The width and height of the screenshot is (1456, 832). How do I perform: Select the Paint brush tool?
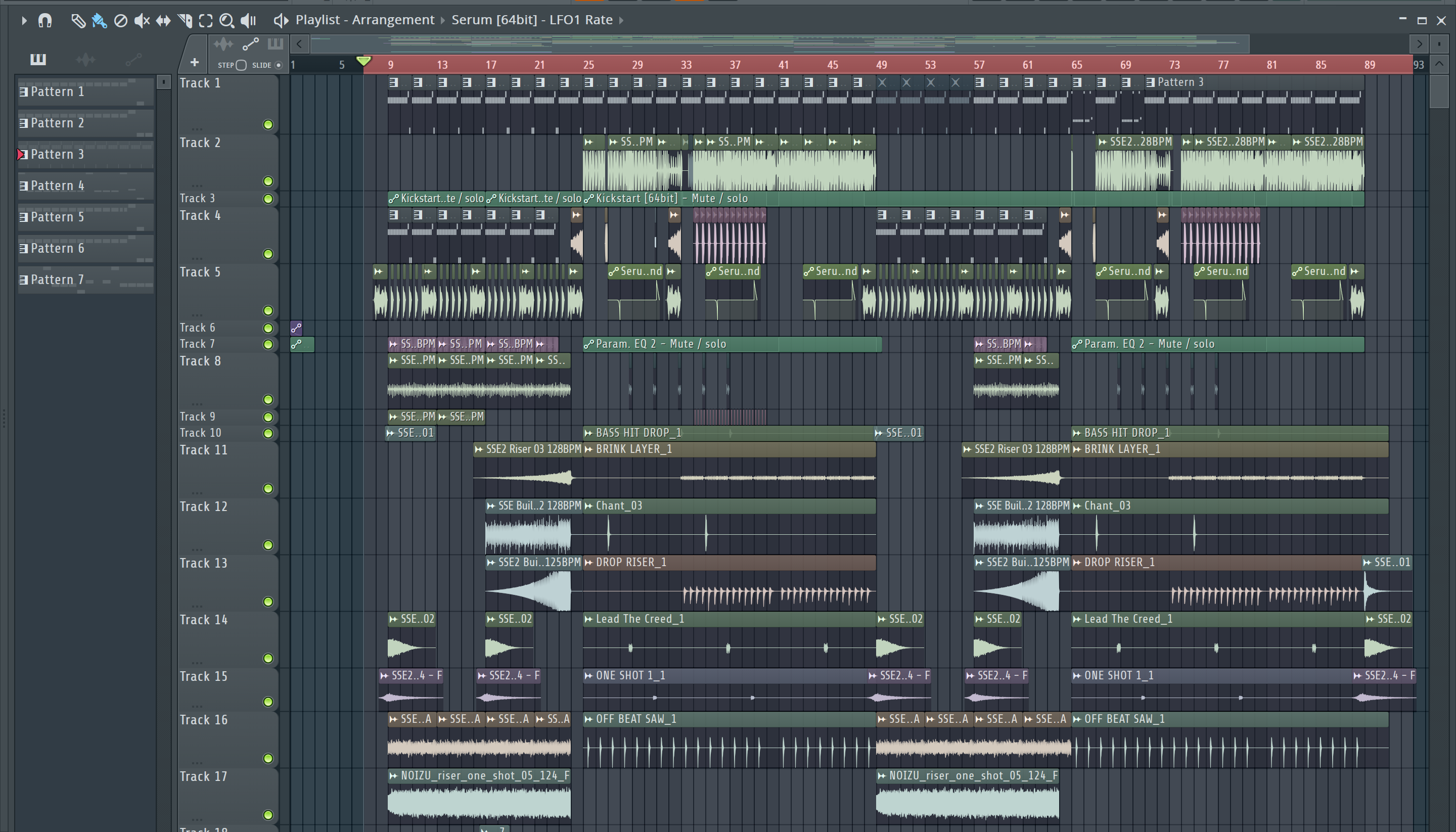99,21
